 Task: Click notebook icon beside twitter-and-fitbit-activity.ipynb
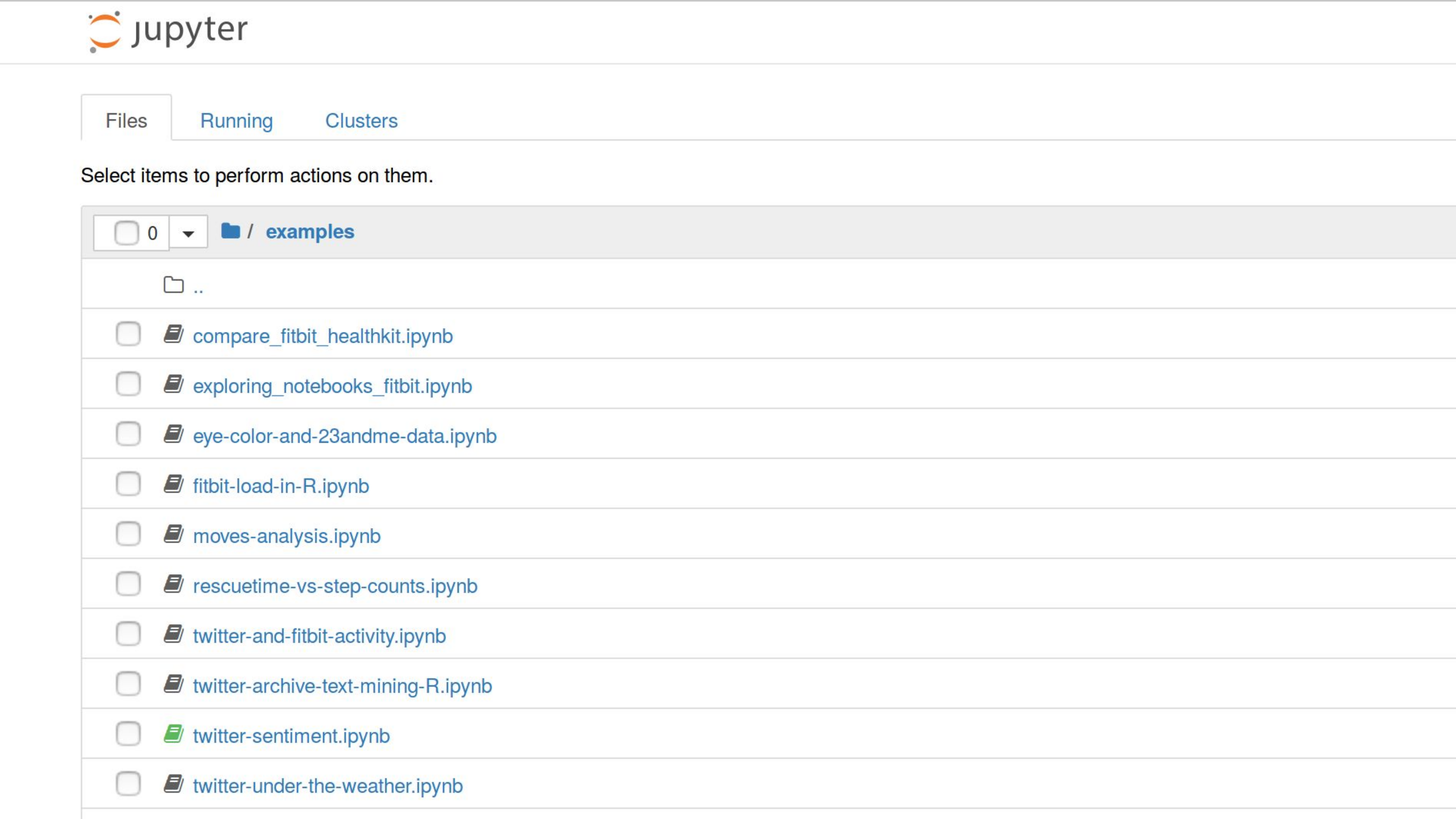[174, 634]
